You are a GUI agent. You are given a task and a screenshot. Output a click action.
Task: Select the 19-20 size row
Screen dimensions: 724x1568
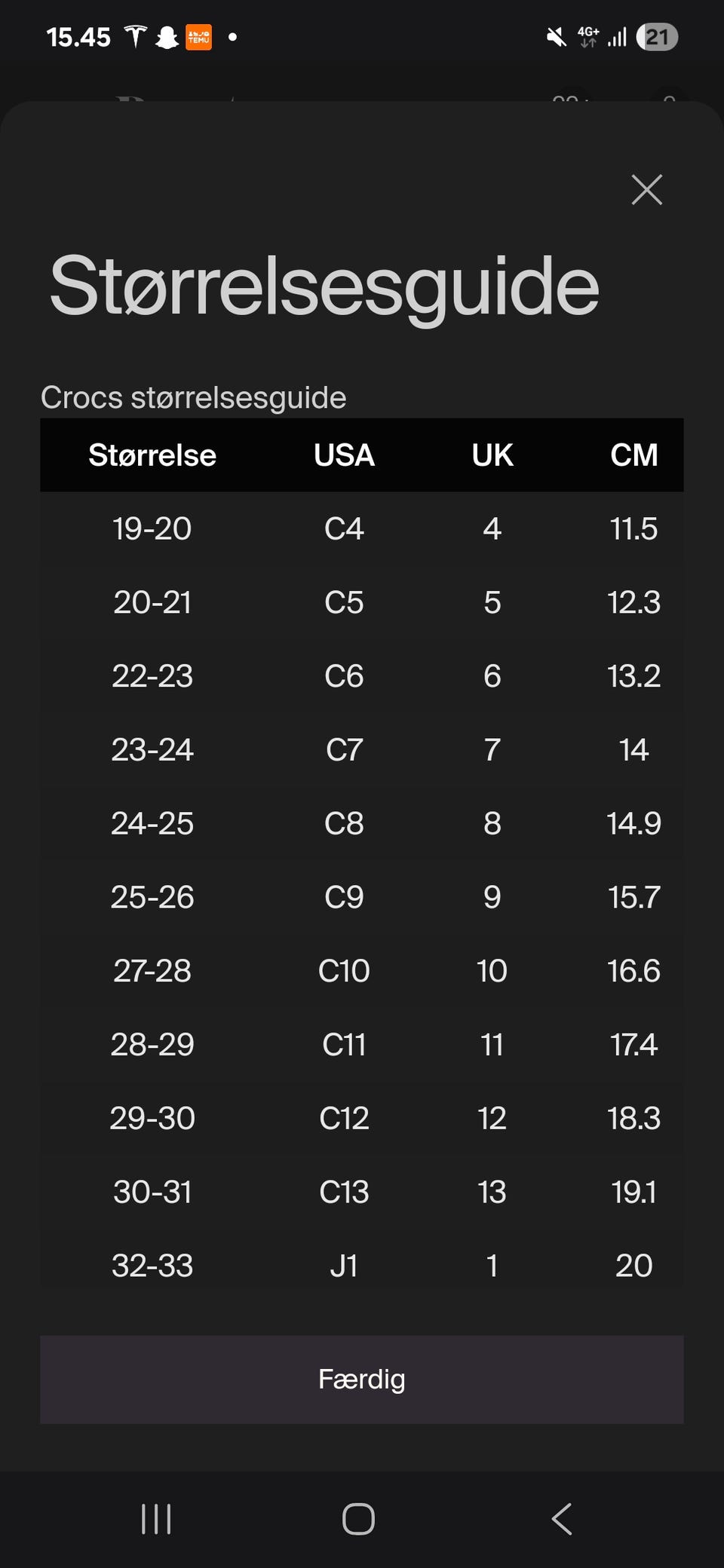(x=152, y=528)
